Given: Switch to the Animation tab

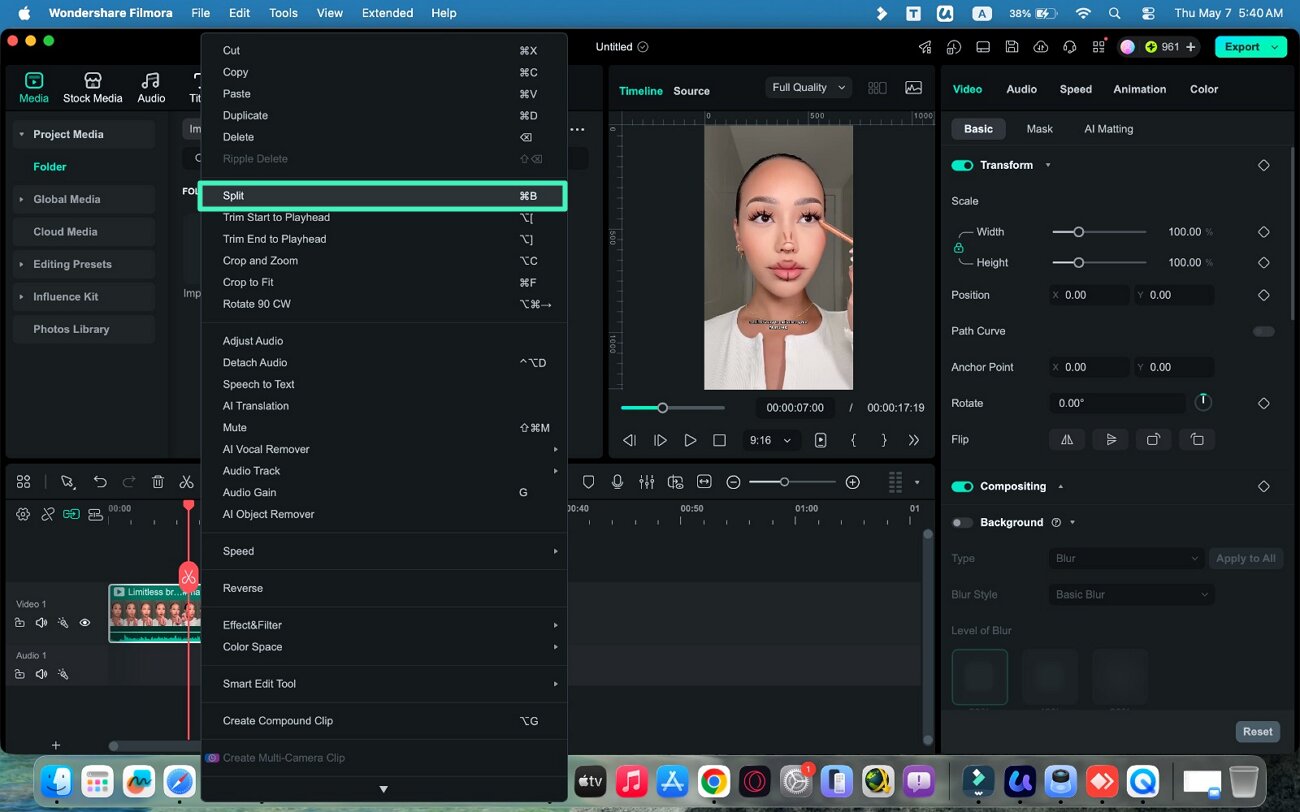Looking at the screenshot, I should click(1139, 89).
